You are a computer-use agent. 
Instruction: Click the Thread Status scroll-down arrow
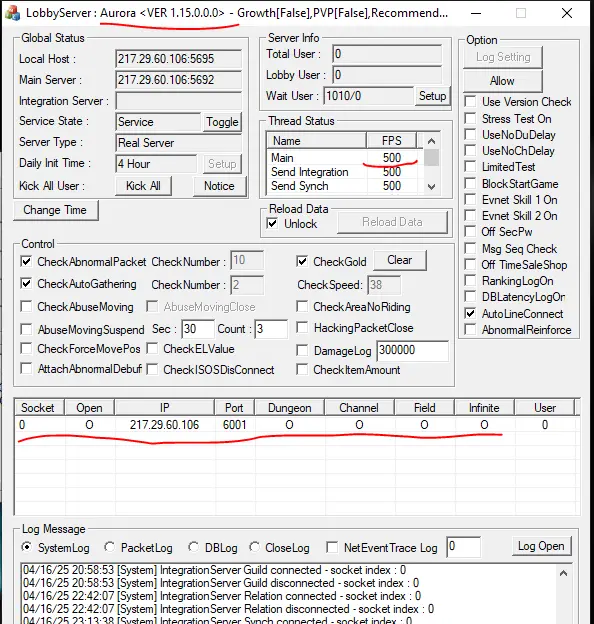click(x=432, y=187)
